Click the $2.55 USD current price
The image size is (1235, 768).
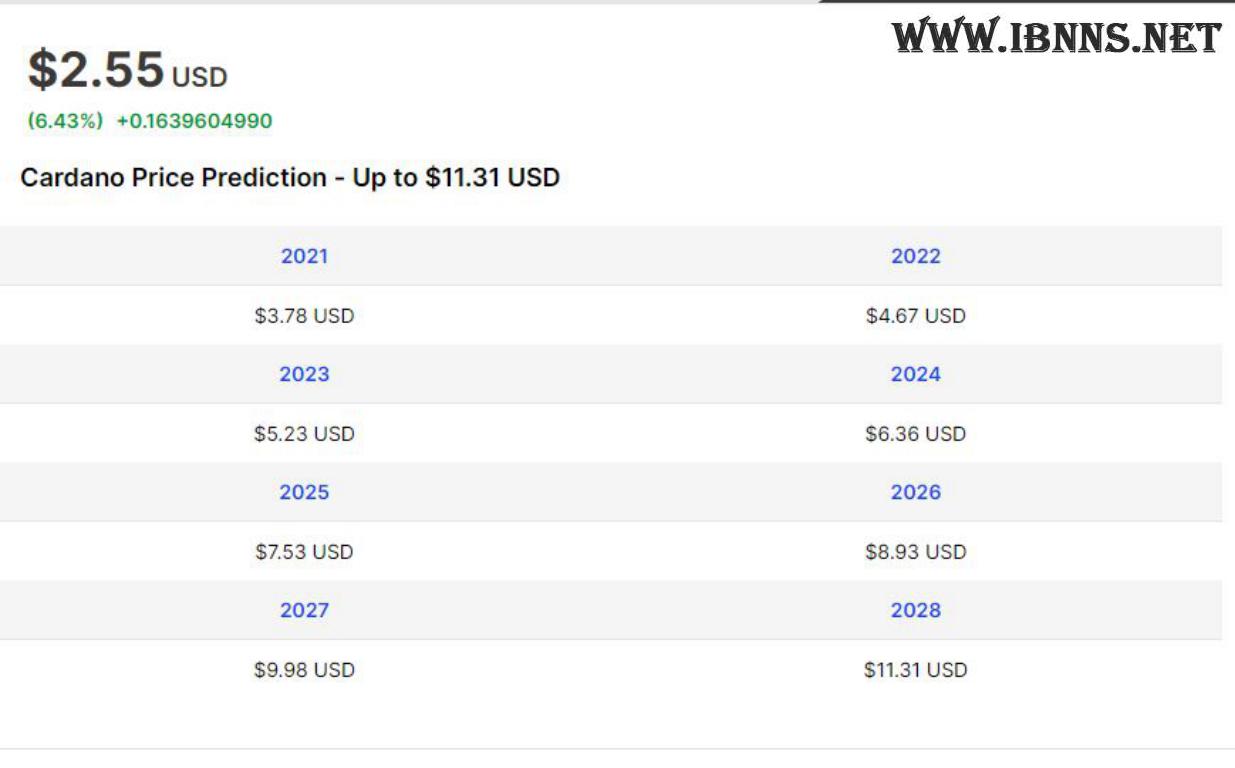tap(128, 70)
